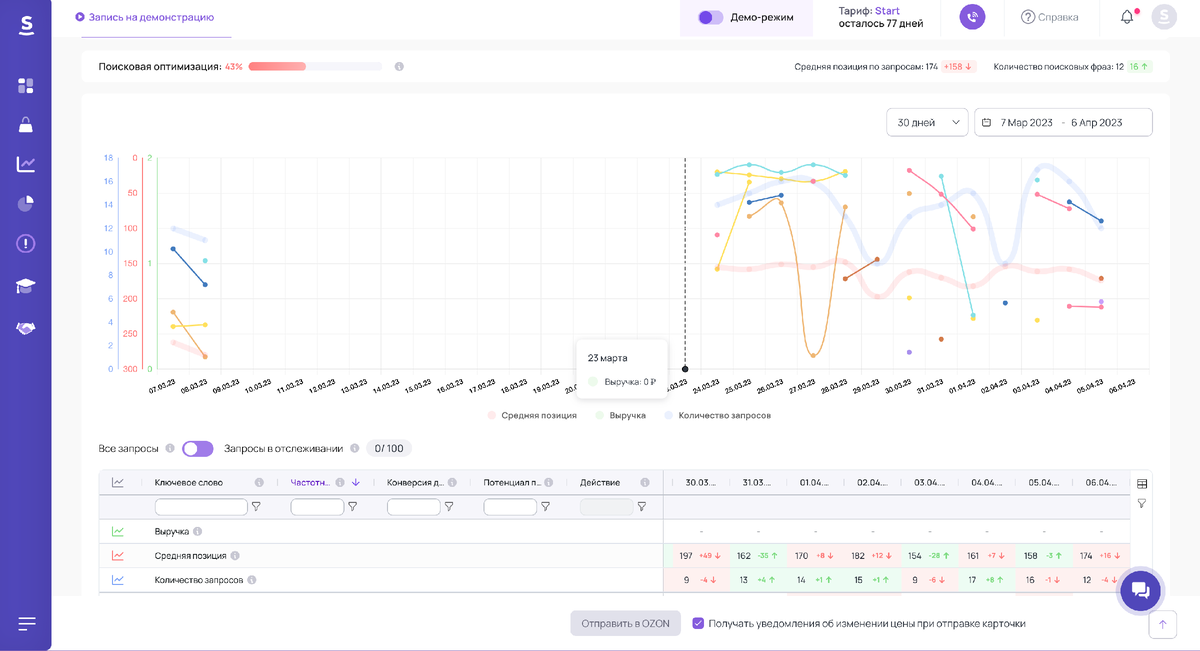This screenshot has width=1200, height=651.
Task: Click the 30.03 date column header
Action: click(x=700, y=482)
